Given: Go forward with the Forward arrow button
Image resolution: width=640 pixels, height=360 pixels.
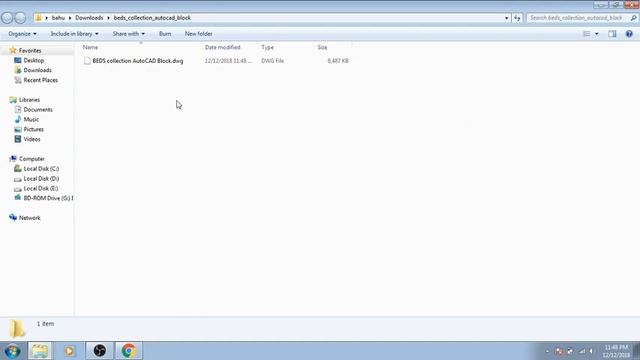Looking at the screenshot, I should click(x=20, y=18).
